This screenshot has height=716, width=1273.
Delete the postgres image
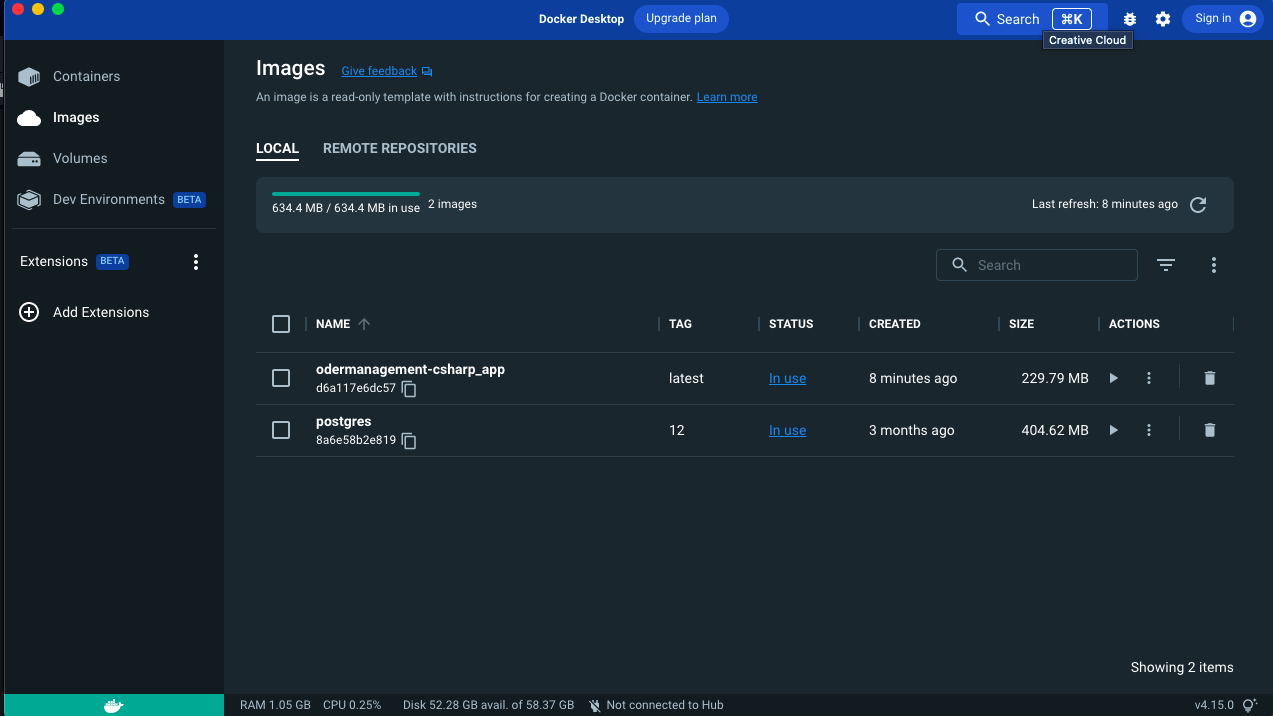(x=1209, y=430)
